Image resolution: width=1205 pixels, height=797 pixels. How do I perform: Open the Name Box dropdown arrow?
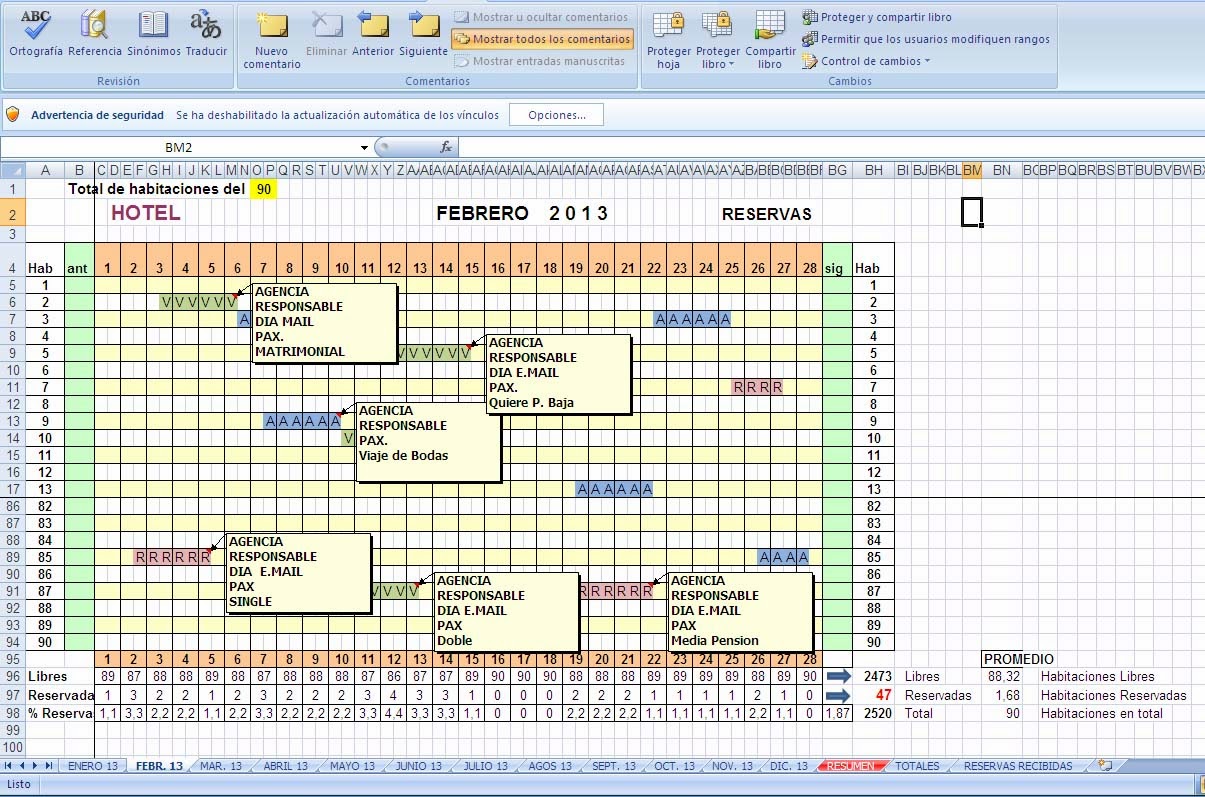click(x=364, y=146)
